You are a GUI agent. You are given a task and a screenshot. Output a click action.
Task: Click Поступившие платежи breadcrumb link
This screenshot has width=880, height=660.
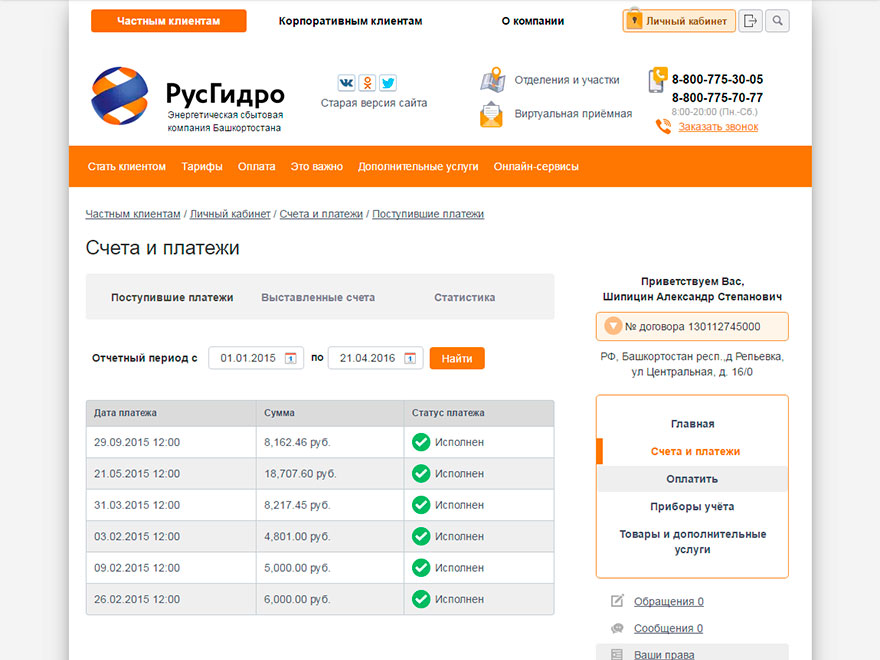428,214
